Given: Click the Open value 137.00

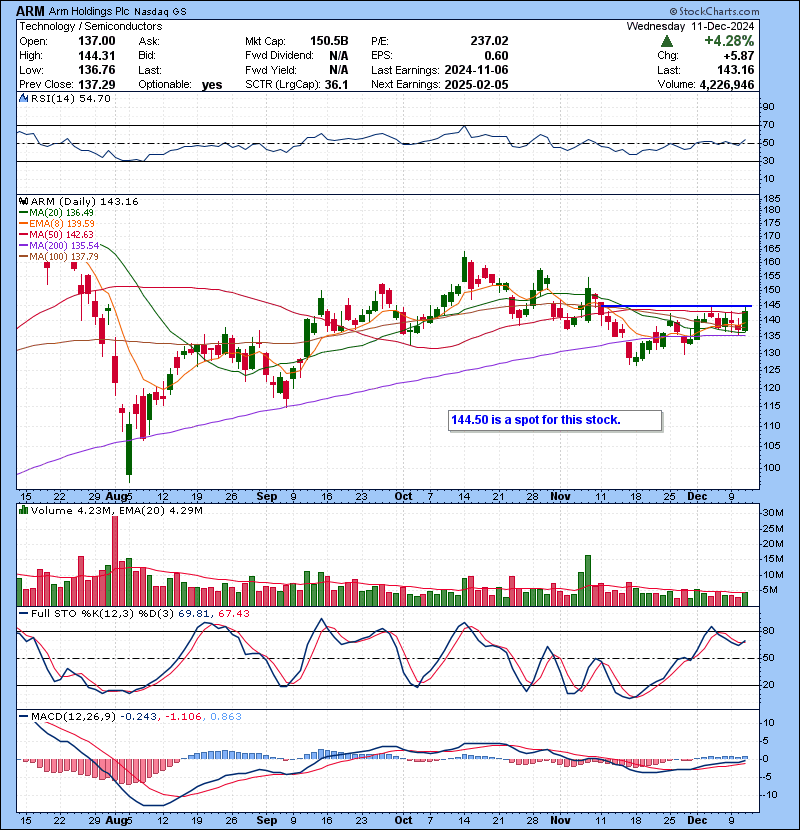Looking at the screenshot, I should point(97,41).
